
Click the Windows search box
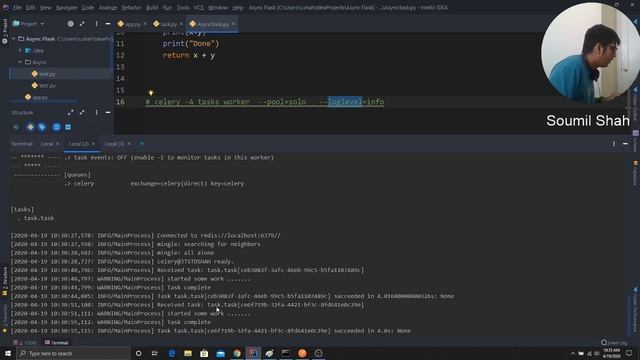pyautogui.click(x=73, y=353)
